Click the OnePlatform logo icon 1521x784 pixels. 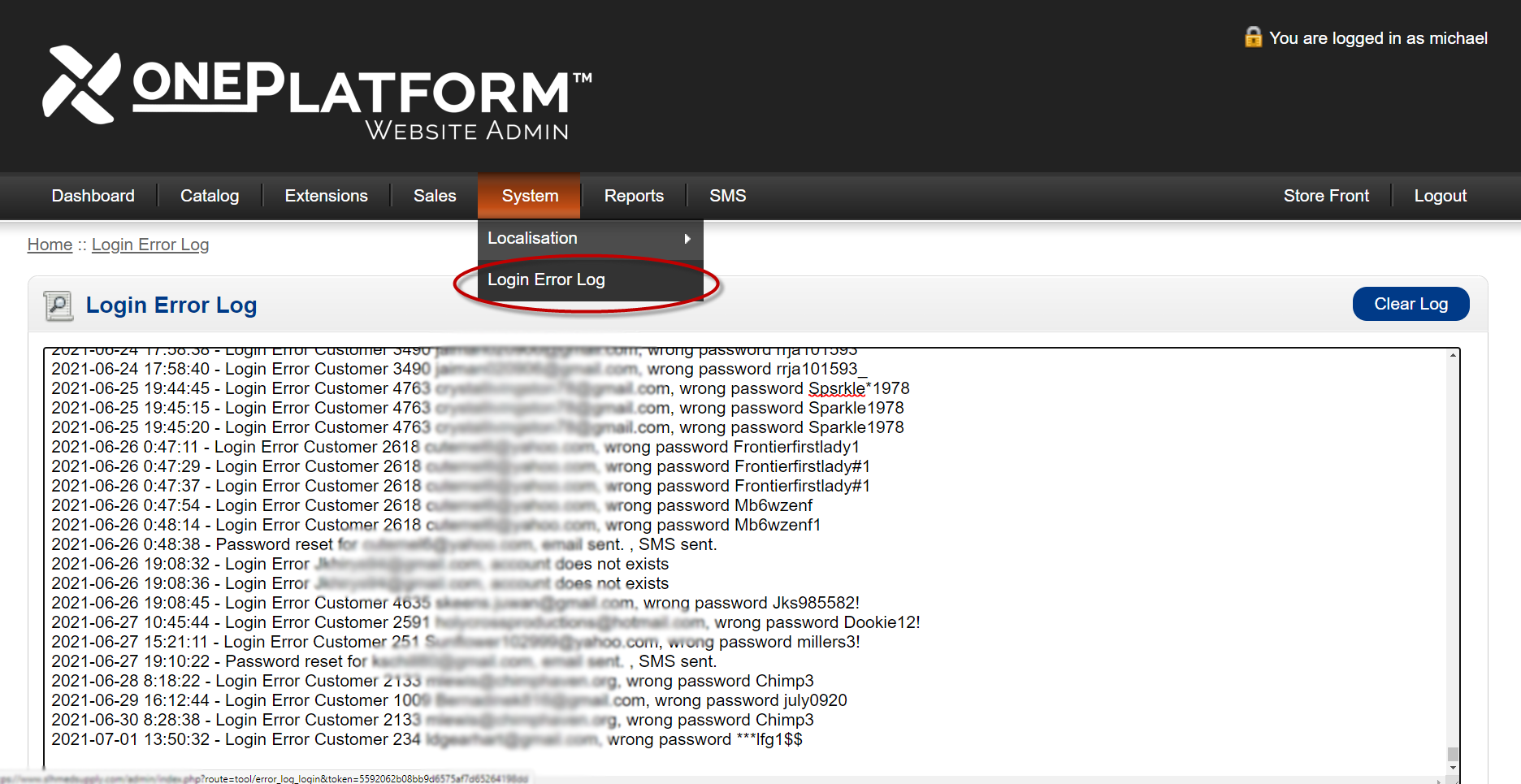click(81, 84)
